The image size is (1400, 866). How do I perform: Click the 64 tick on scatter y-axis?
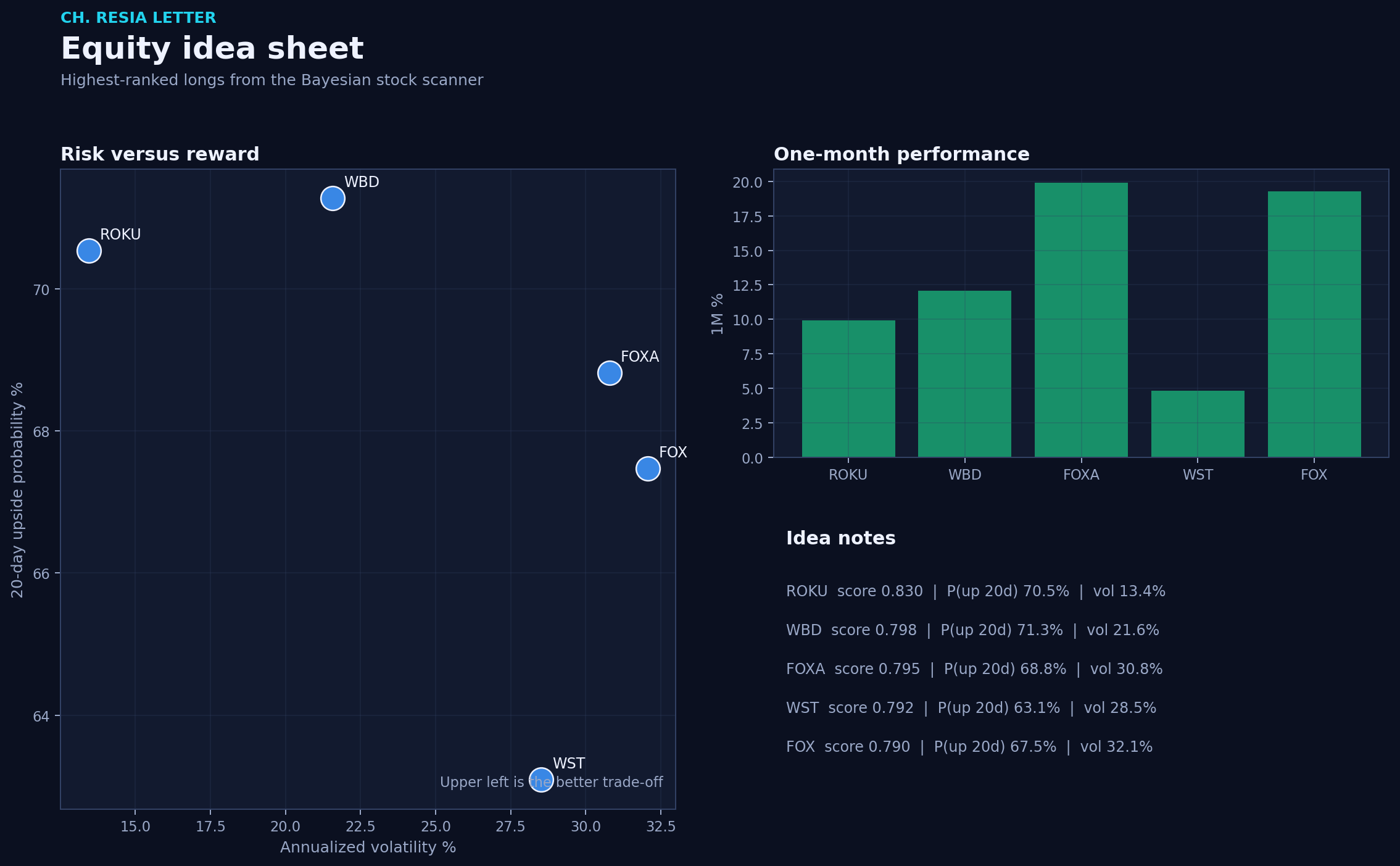coord(41,717)
